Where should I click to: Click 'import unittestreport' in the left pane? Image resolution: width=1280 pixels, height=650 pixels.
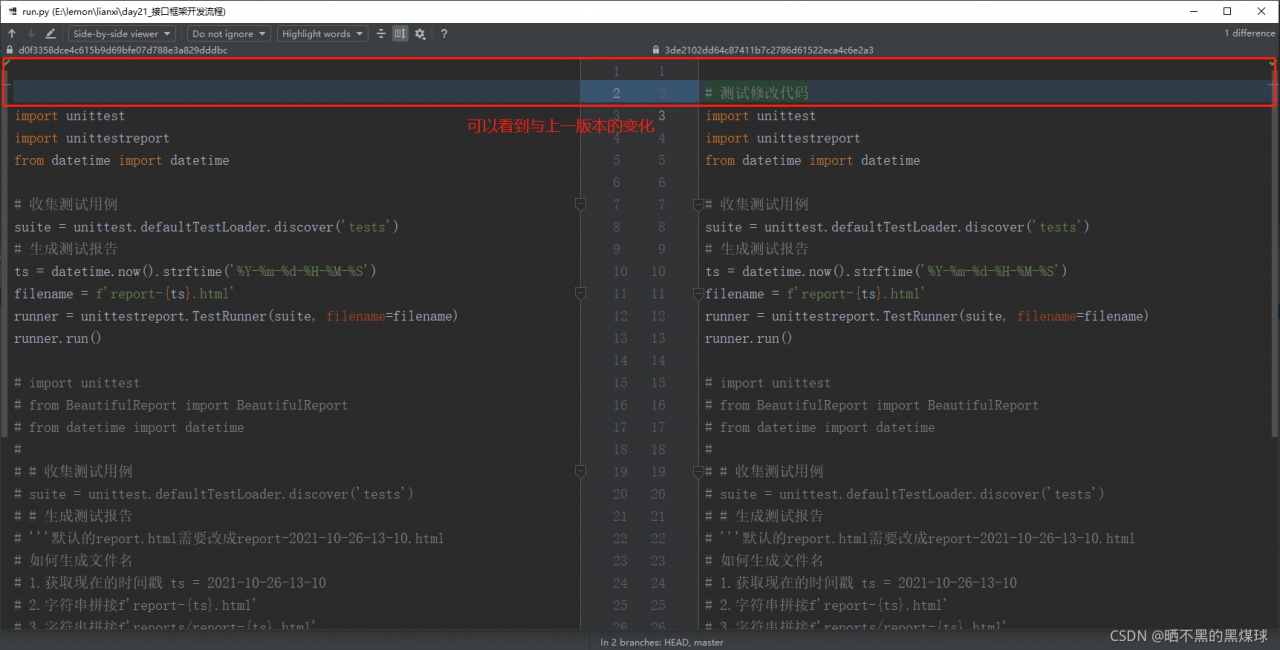tap(92, 138)
